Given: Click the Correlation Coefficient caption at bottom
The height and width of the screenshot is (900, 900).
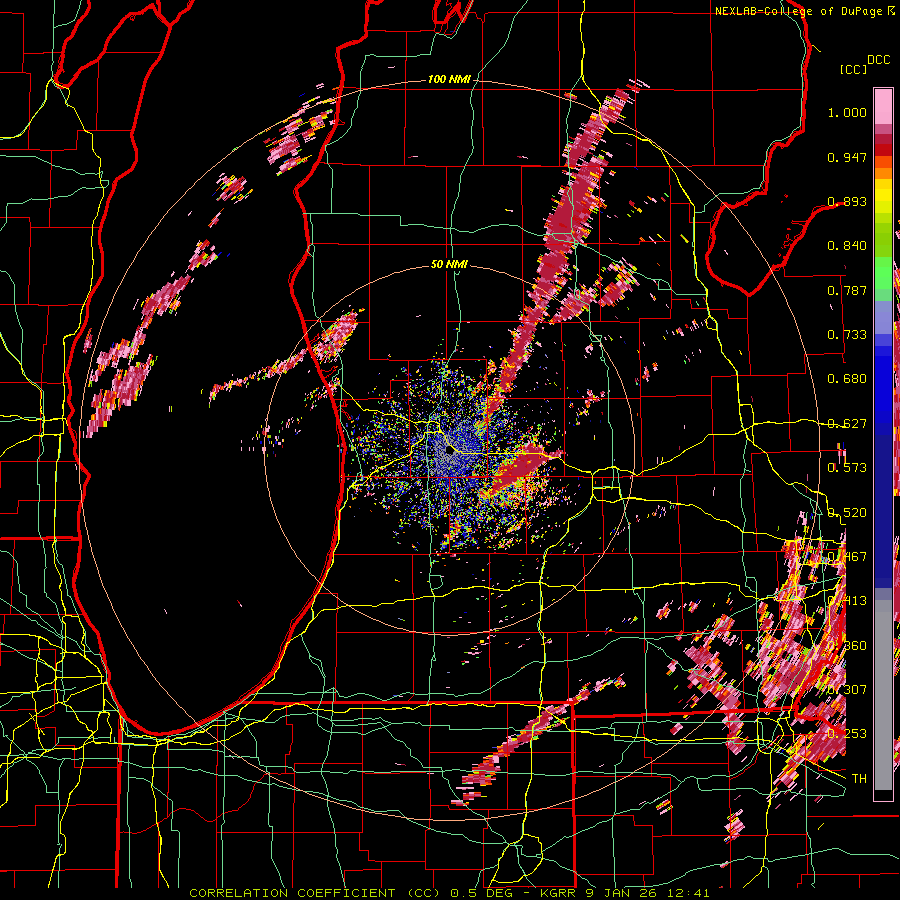Looking at the screenshot, I should [x=449, y=893].
